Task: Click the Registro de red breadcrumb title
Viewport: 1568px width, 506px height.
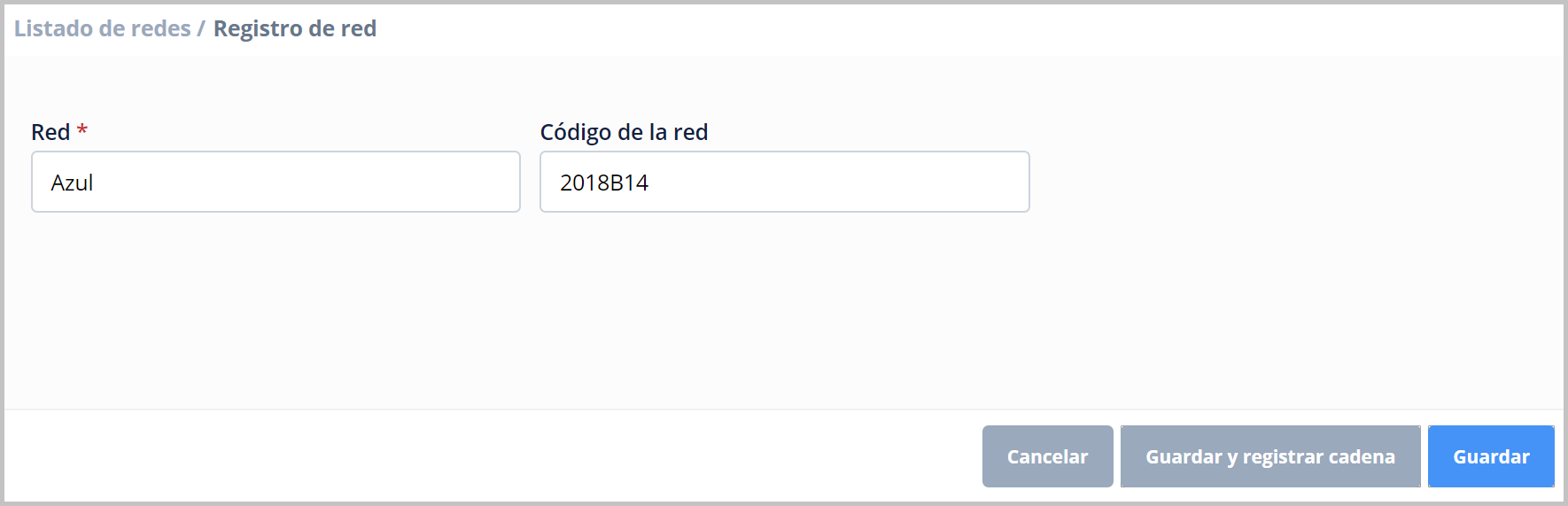Action: pyautogui.click(x=295, y=29)
